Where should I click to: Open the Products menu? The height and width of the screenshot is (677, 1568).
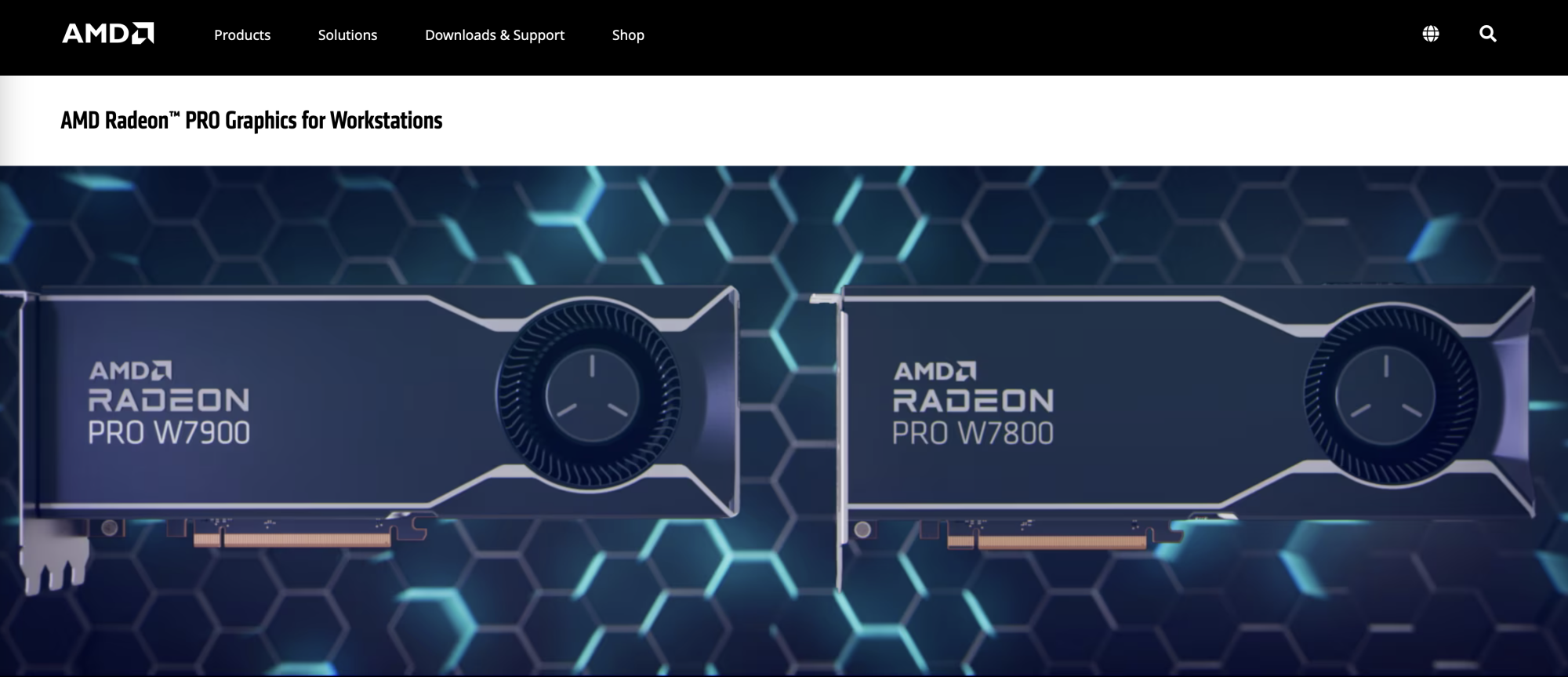point(242,35)
